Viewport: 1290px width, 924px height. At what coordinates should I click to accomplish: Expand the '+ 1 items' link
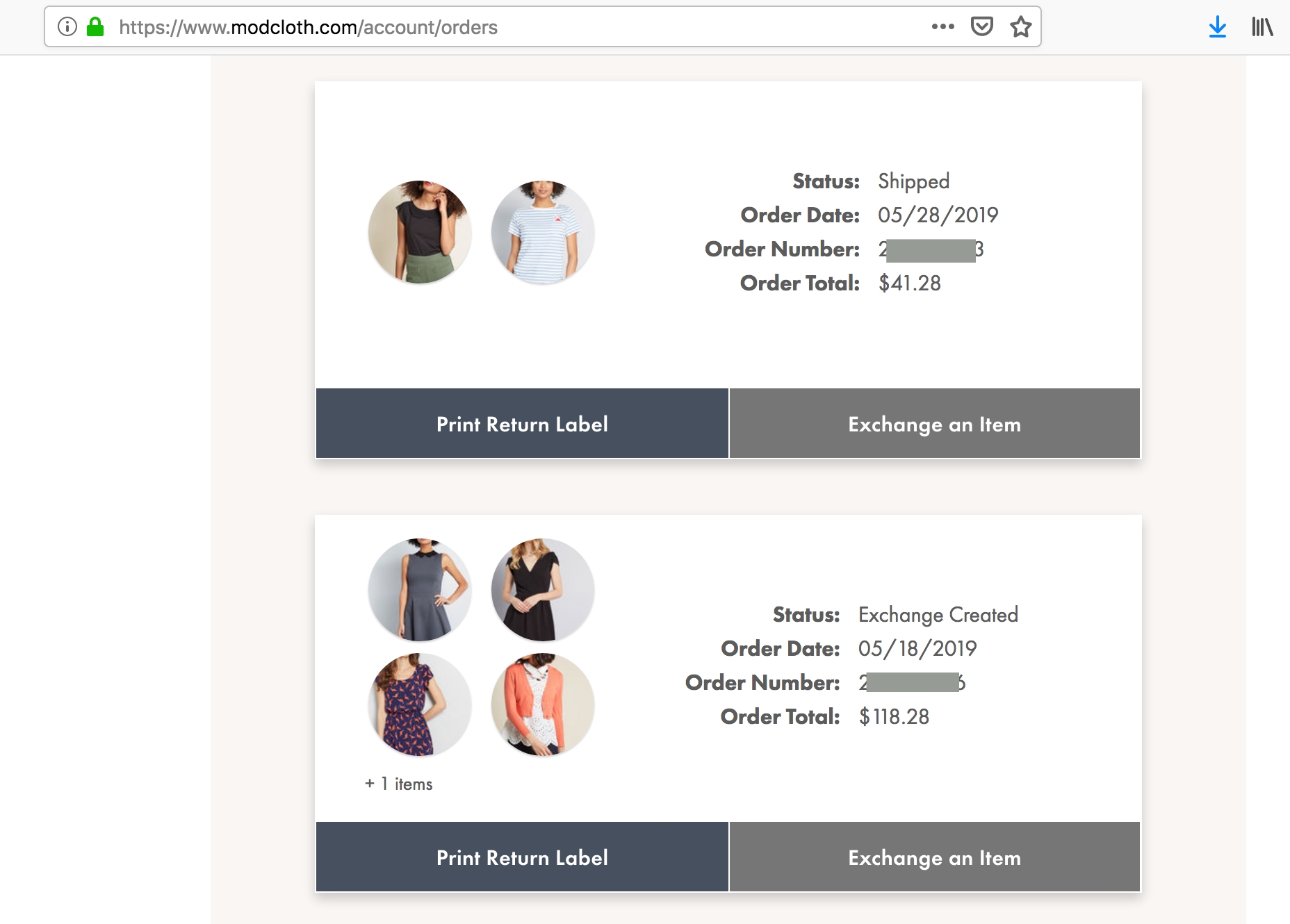point(399,784)
